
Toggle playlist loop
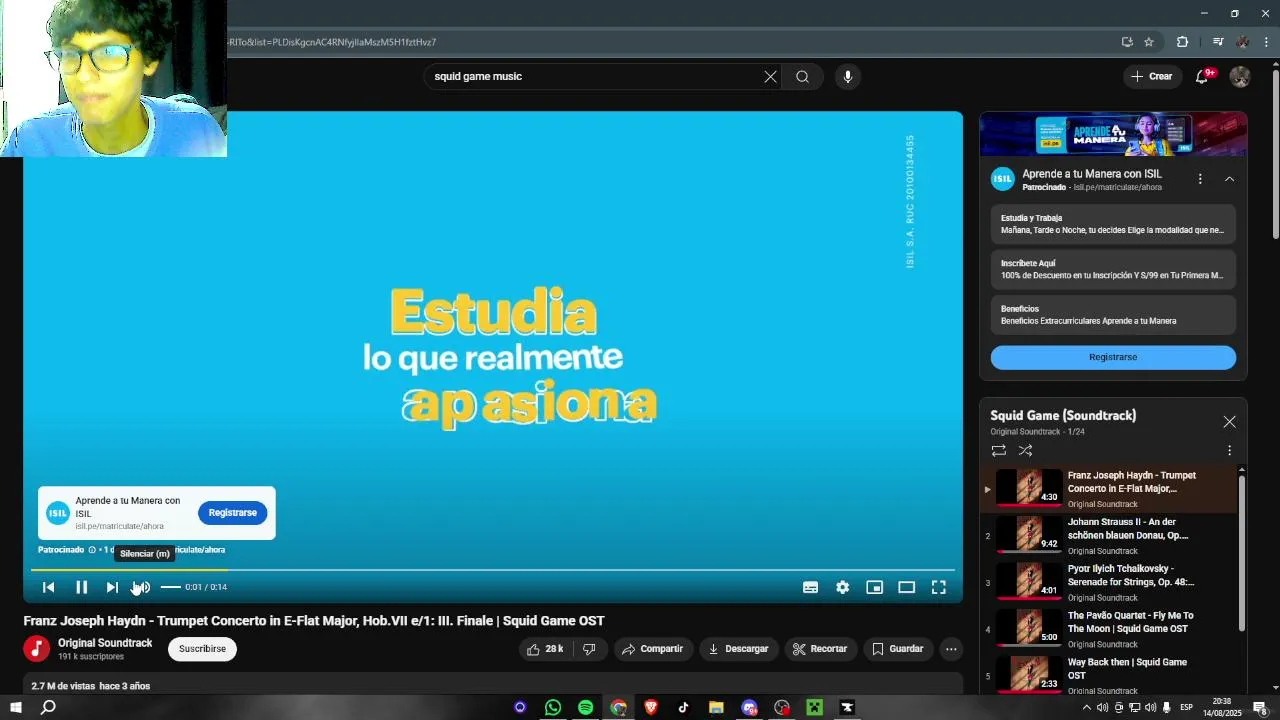coord(998,451)
